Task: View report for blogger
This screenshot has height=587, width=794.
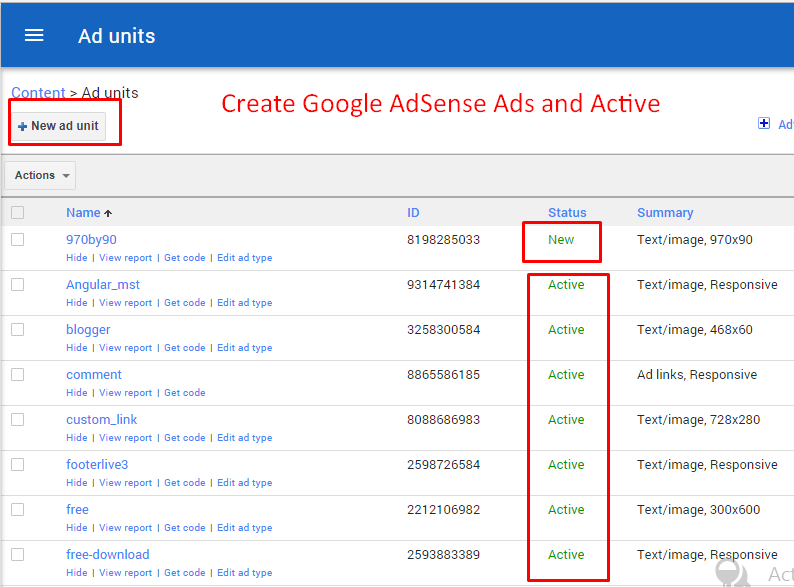Action: pos(126,348)
